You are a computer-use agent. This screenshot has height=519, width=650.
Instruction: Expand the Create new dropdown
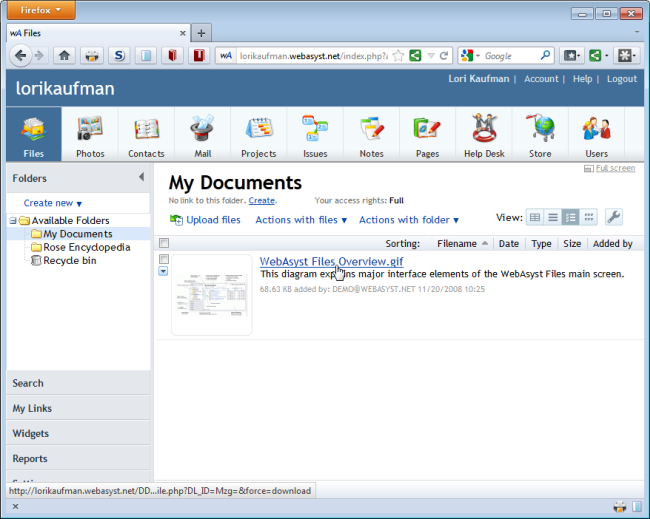(x=53, y=203)
